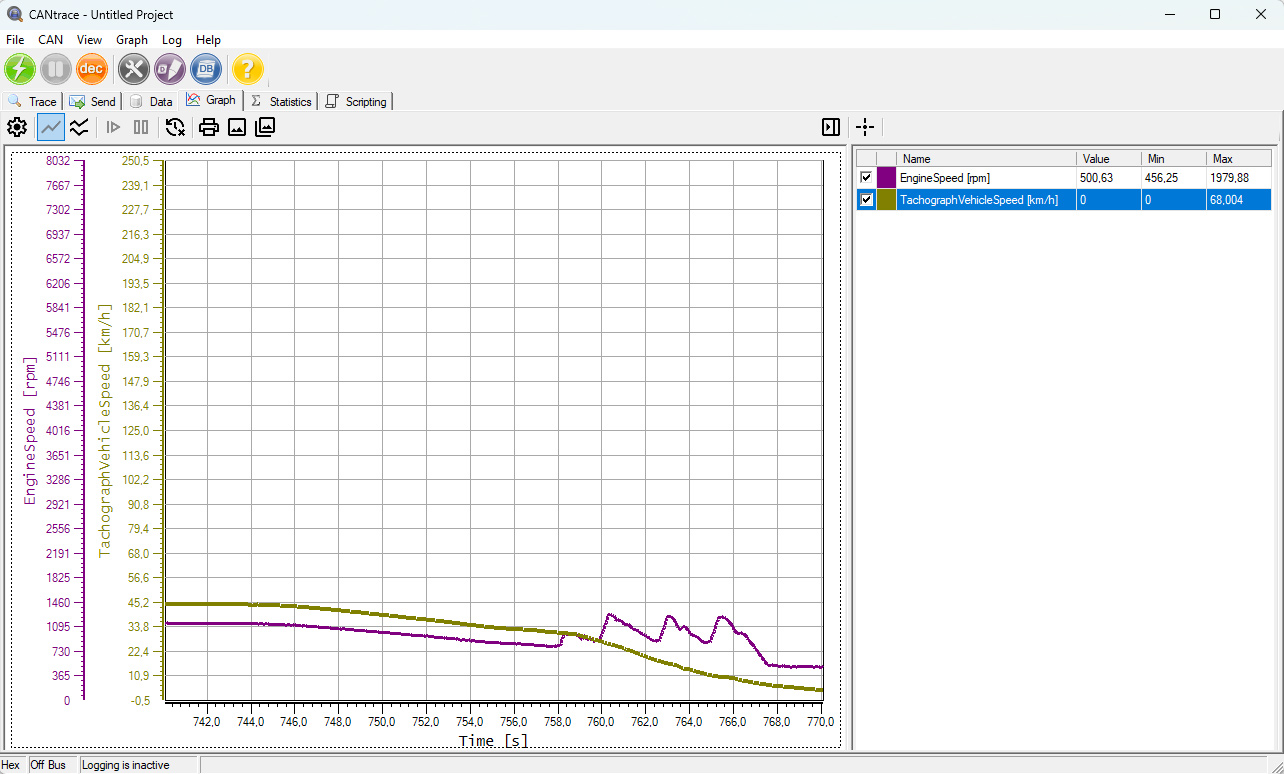The height and width of the screenshot is (774, 1284).
Task: Click the Max column header
Action: [x=1238, y=158]
